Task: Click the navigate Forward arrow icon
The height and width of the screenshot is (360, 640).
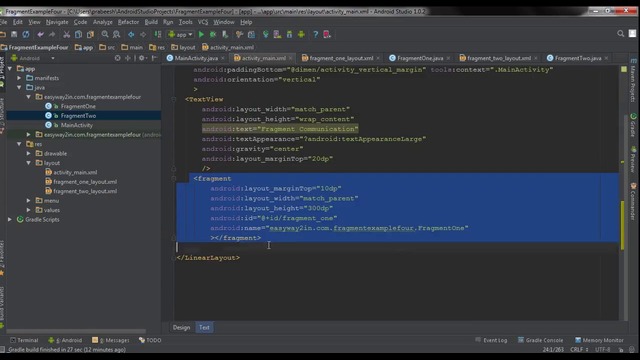Action: coord(143,35)
